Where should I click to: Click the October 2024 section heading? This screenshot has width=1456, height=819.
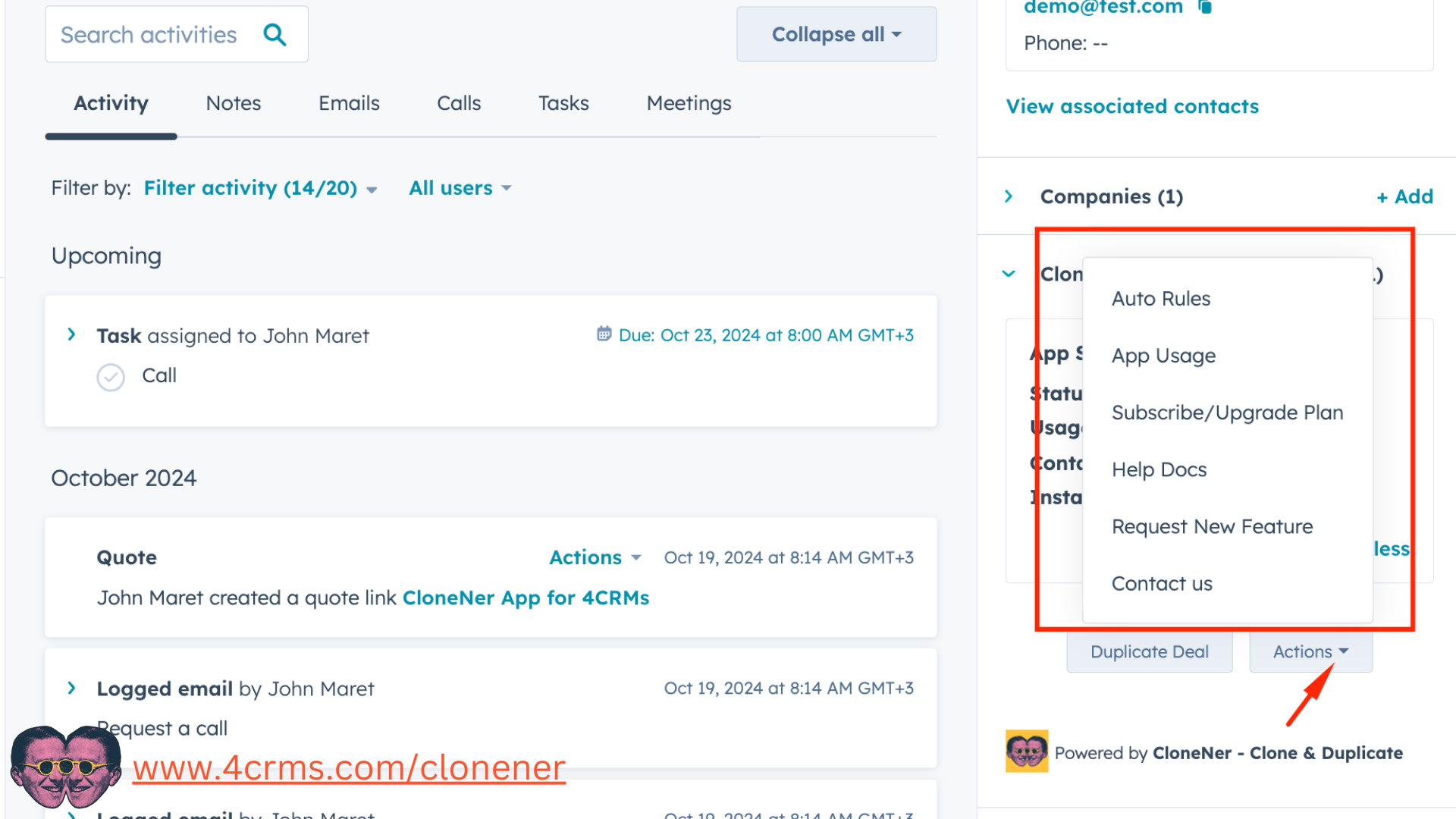[x=124, y=478]
